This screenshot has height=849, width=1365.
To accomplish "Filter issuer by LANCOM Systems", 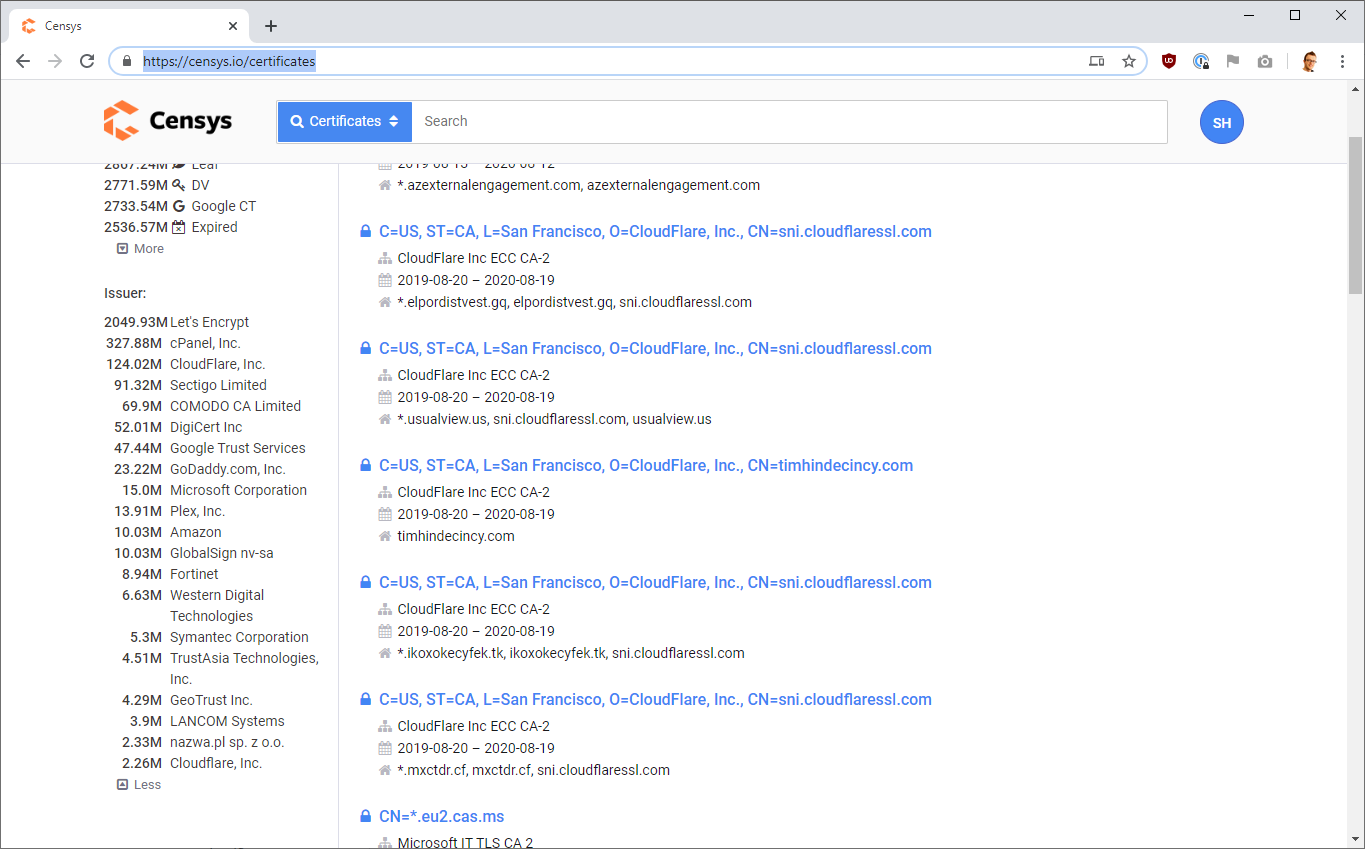I will [227, 721].
